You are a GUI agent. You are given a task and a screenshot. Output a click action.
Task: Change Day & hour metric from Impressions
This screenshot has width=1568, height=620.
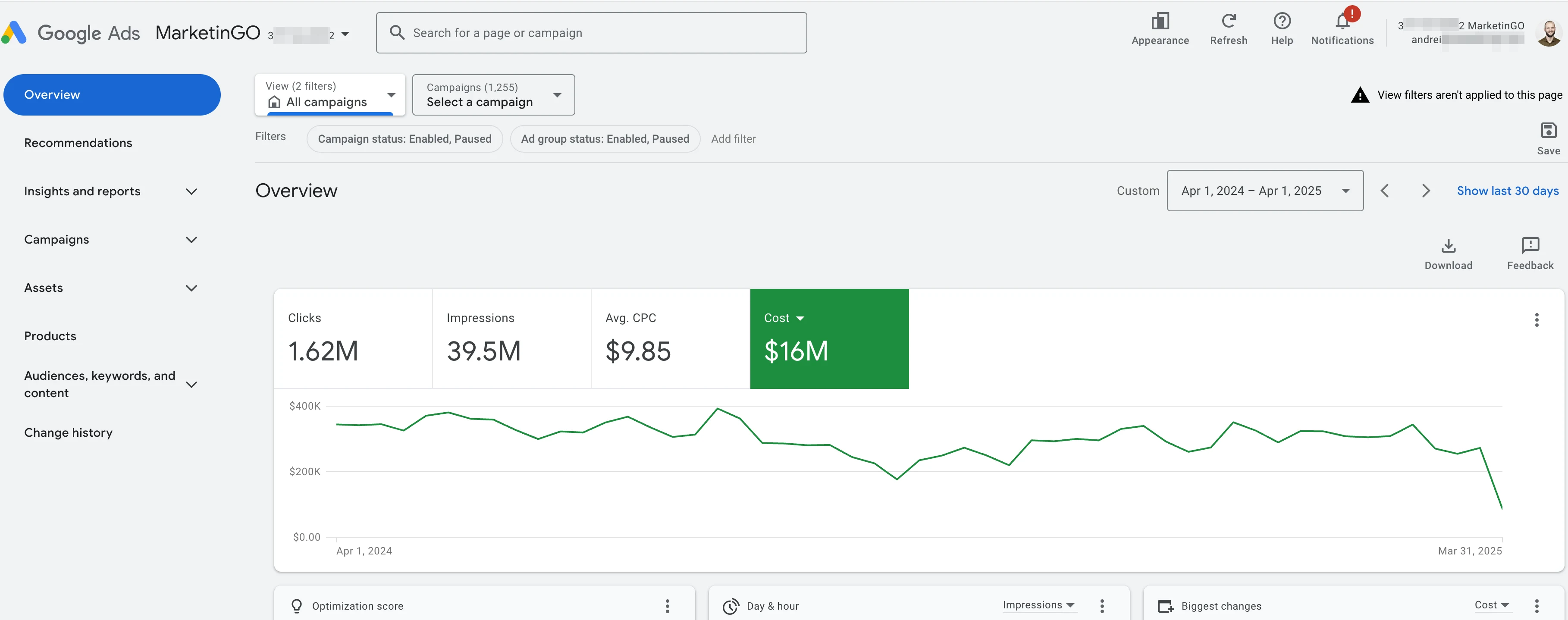(1038, 605)
